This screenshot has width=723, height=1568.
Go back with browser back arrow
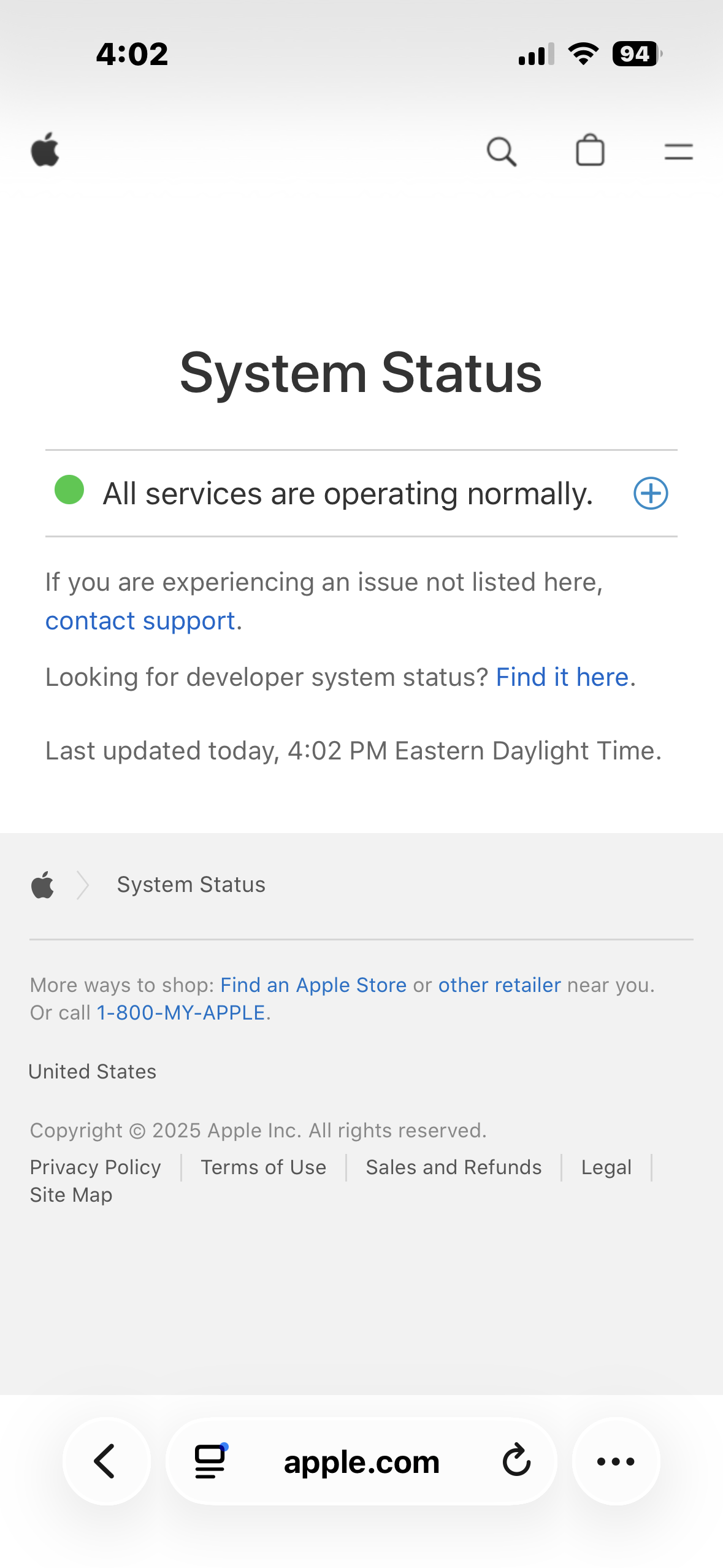(106, 1461)
